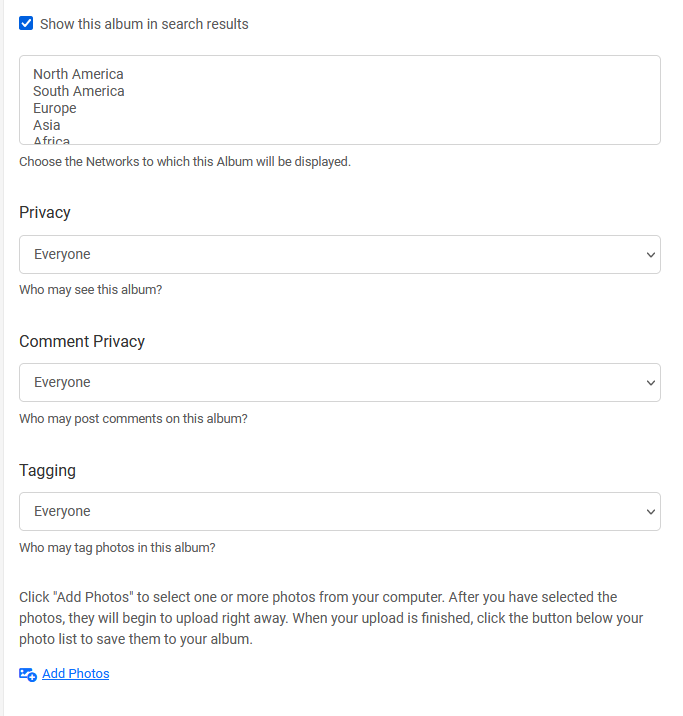Choose Europe in the Networks list
Viewport: 683px width, 716px height.
[55, 108]
